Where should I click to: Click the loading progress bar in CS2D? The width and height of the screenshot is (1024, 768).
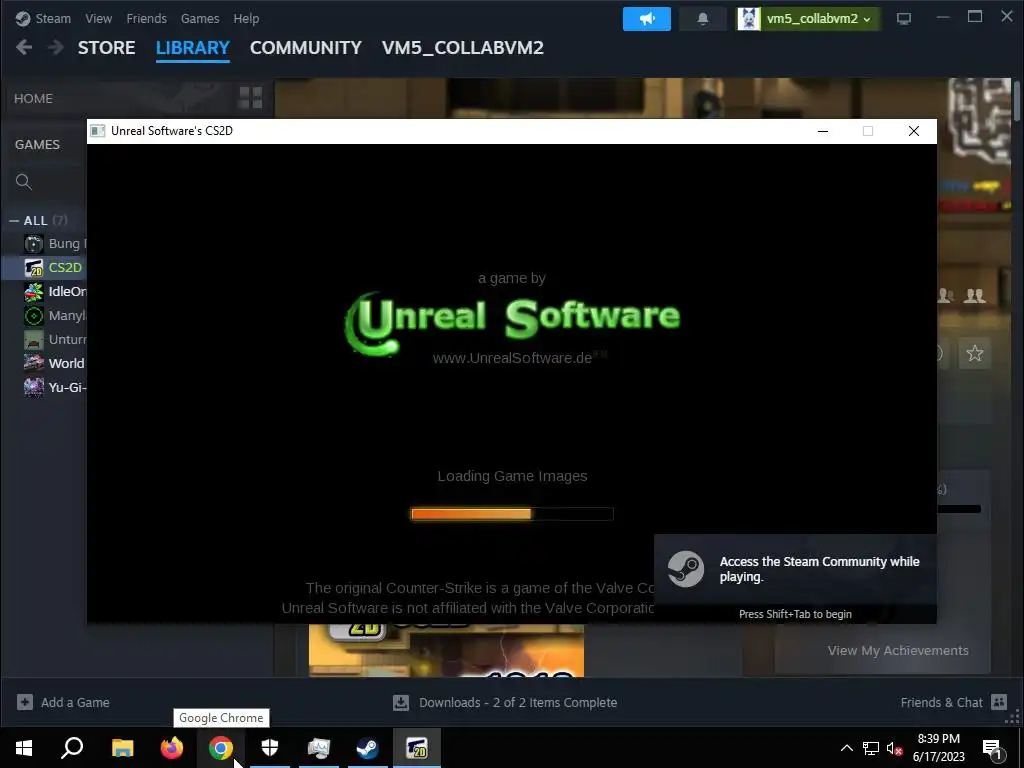click(x=512, y=514)
